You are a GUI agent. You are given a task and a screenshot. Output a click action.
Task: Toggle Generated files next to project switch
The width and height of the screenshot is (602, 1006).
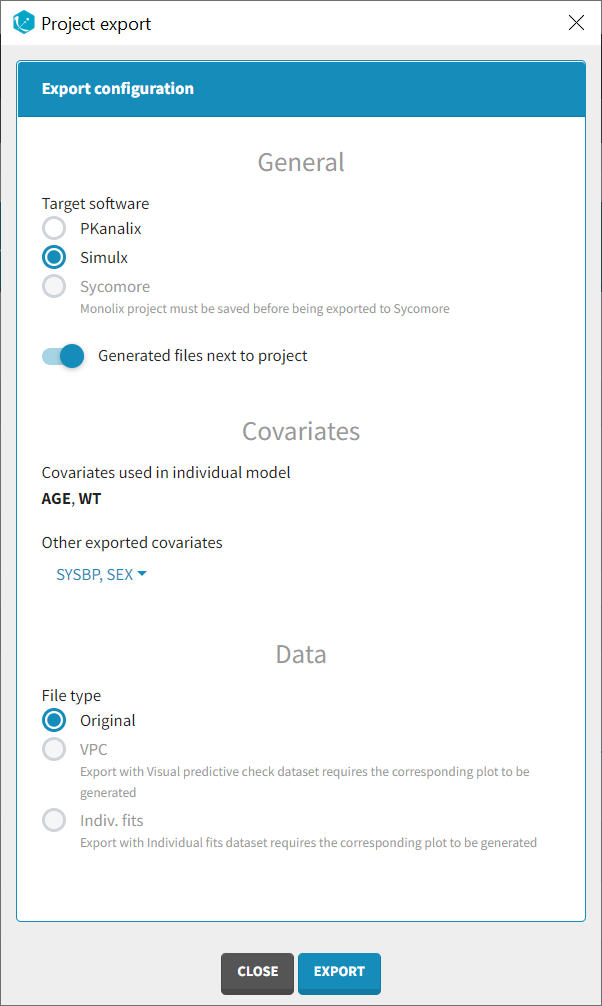pos(63,356)
